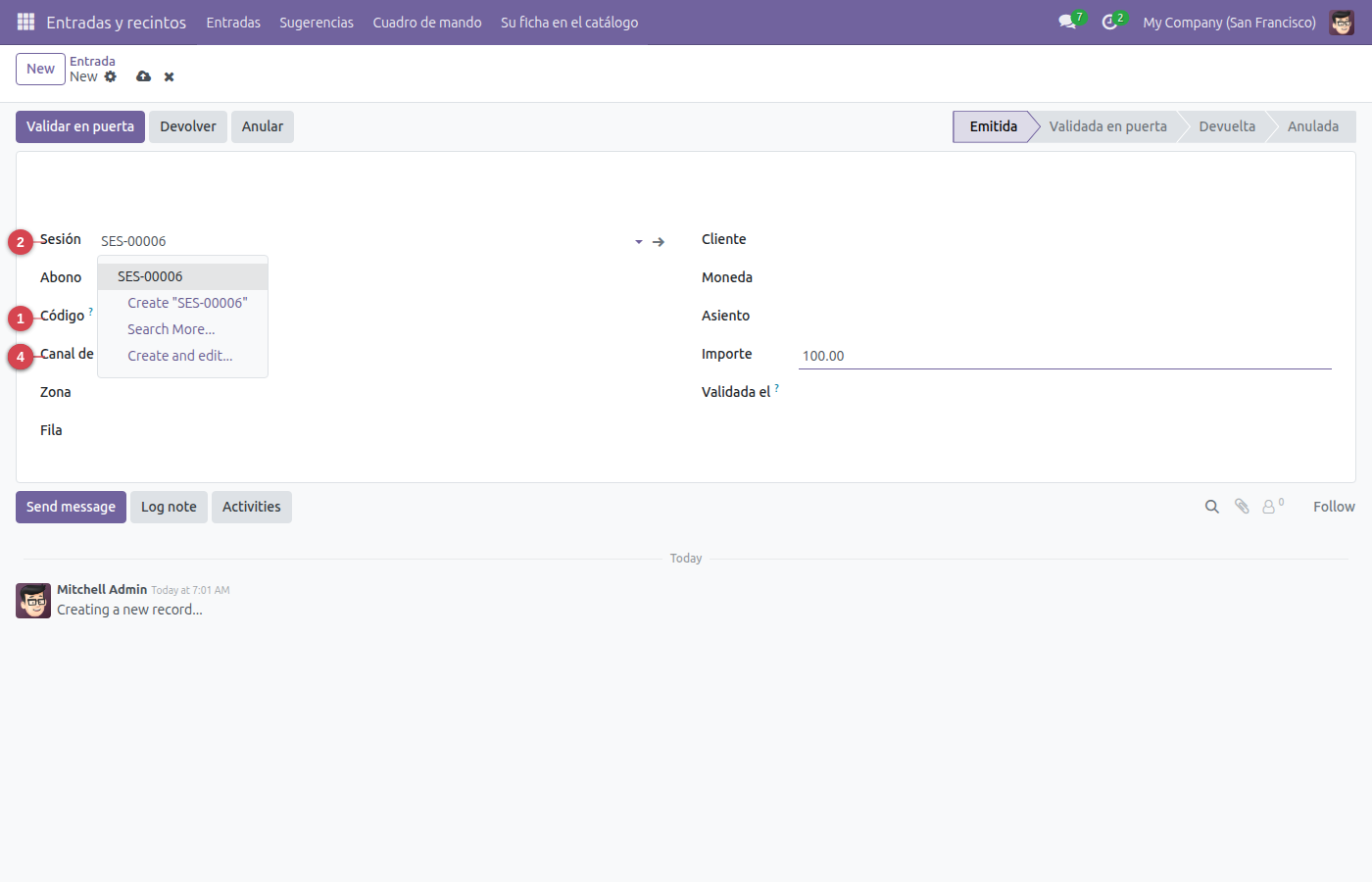Select Search More... in the dropdown
Viewport: 1372px width, 882px height.
coord(182,329)
